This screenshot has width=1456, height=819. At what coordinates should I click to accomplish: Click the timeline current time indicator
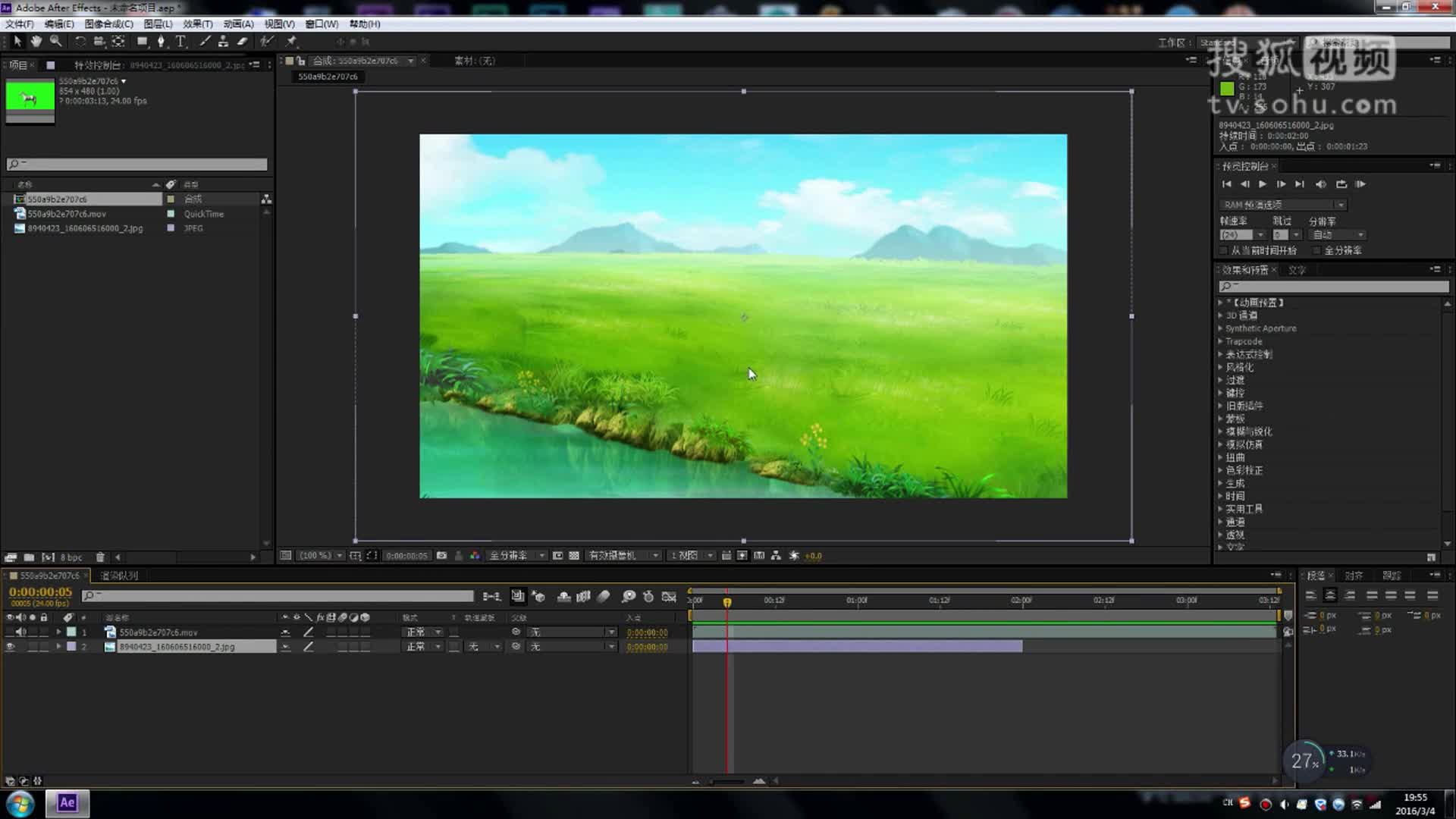tap(726, 601)
